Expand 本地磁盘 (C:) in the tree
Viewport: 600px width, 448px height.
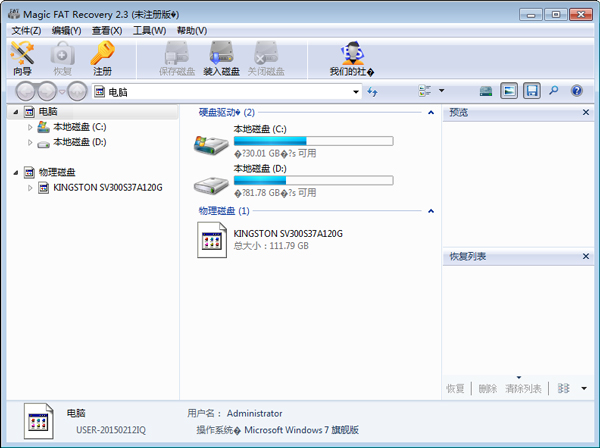click(30, 127)
